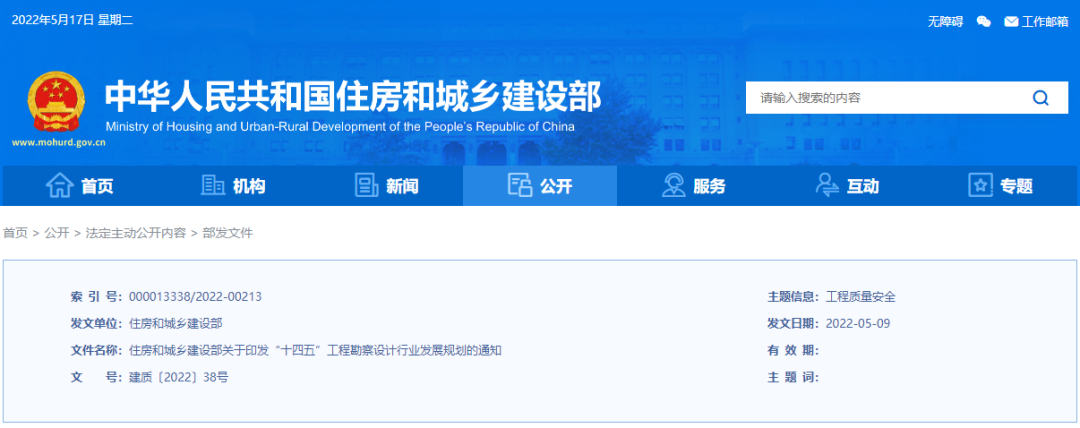The height and width of the screenshot is (428, 1080).
Task: Click the house icon beside 首页
Action: click(x=60, y=185)
